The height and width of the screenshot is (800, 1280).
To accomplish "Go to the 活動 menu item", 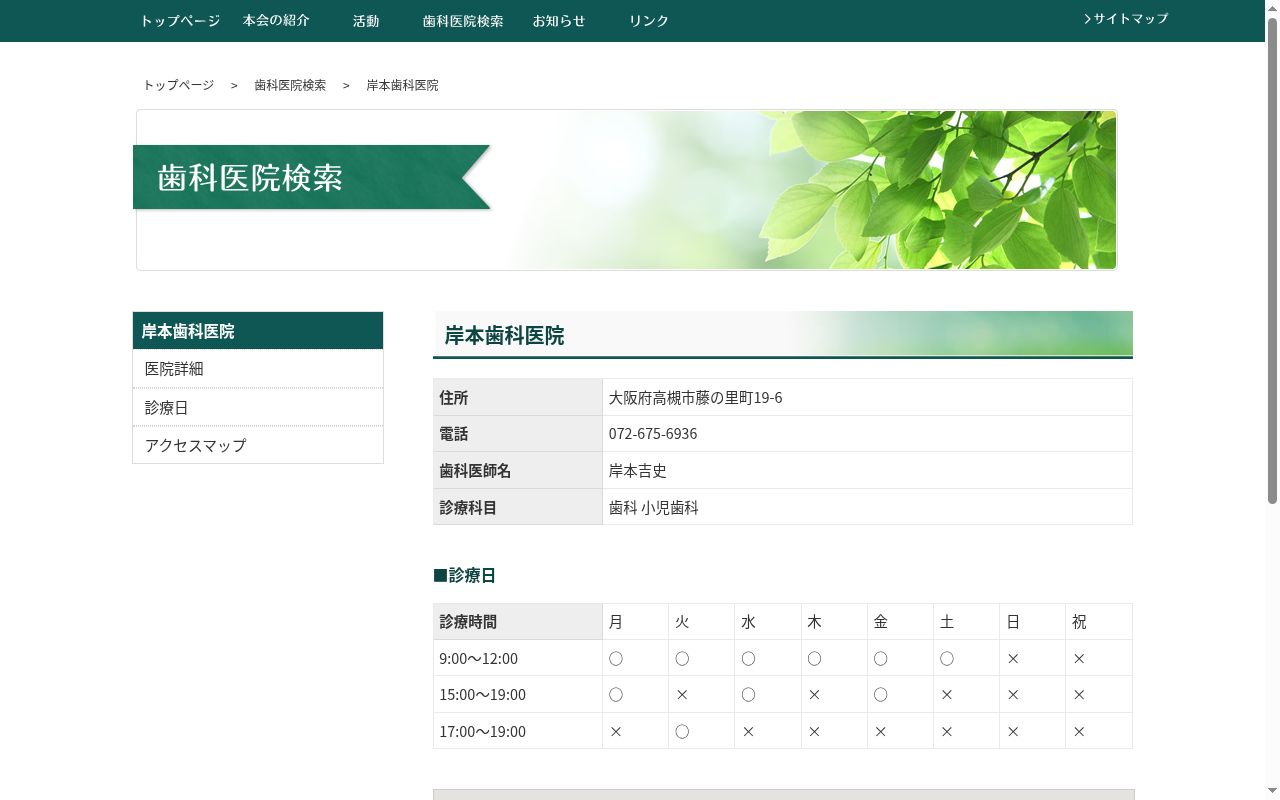I will click(x=366, y=21).
